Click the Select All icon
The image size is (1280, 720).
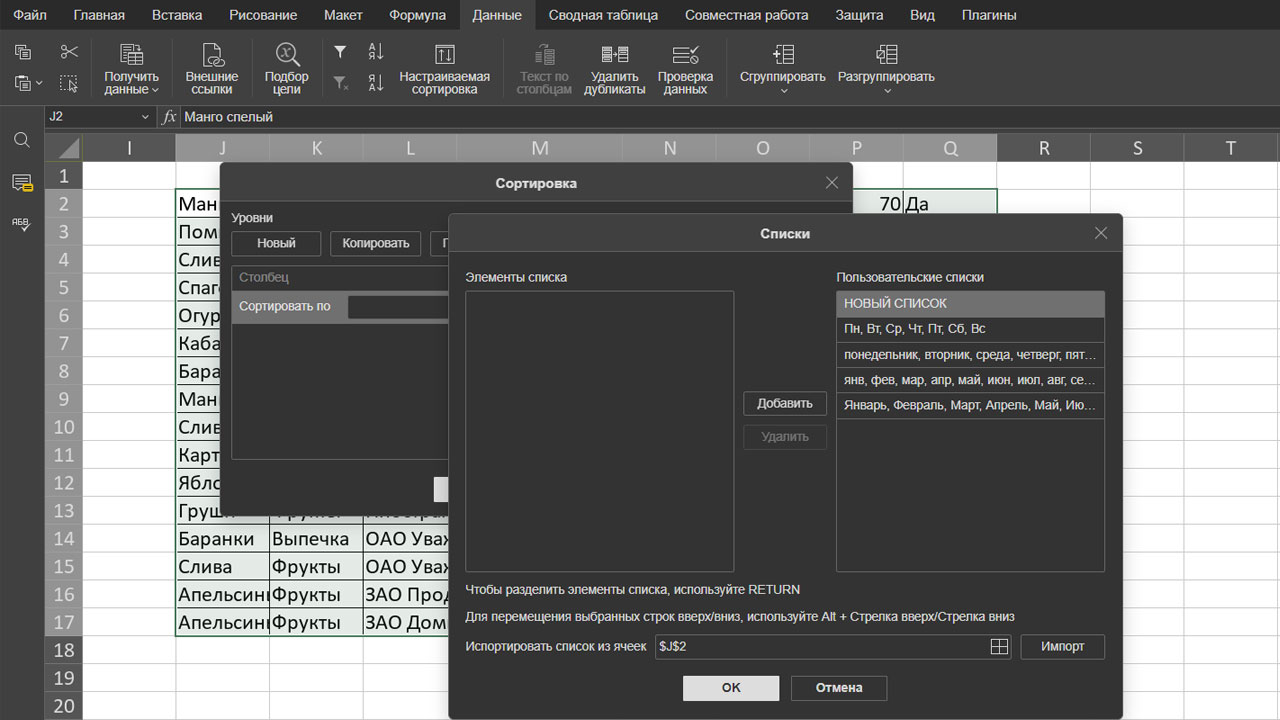(68, 83)
